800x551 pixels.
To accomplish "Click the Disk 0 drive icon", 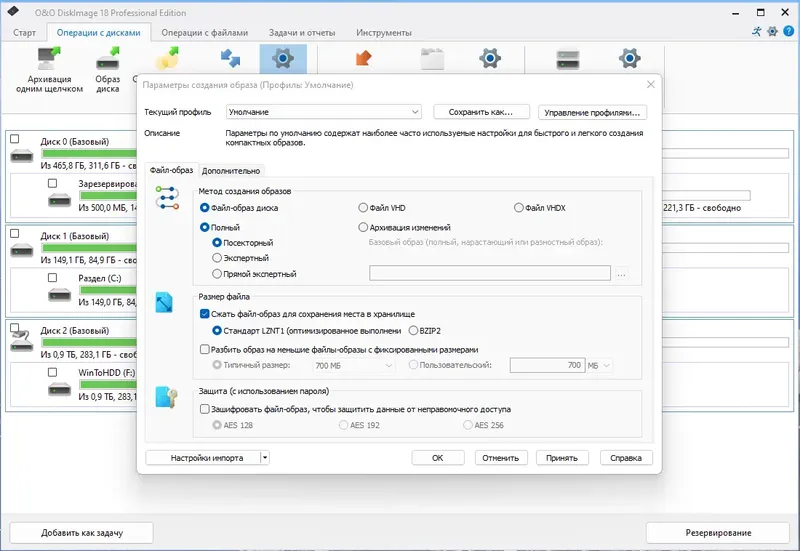I will (22, 156).
